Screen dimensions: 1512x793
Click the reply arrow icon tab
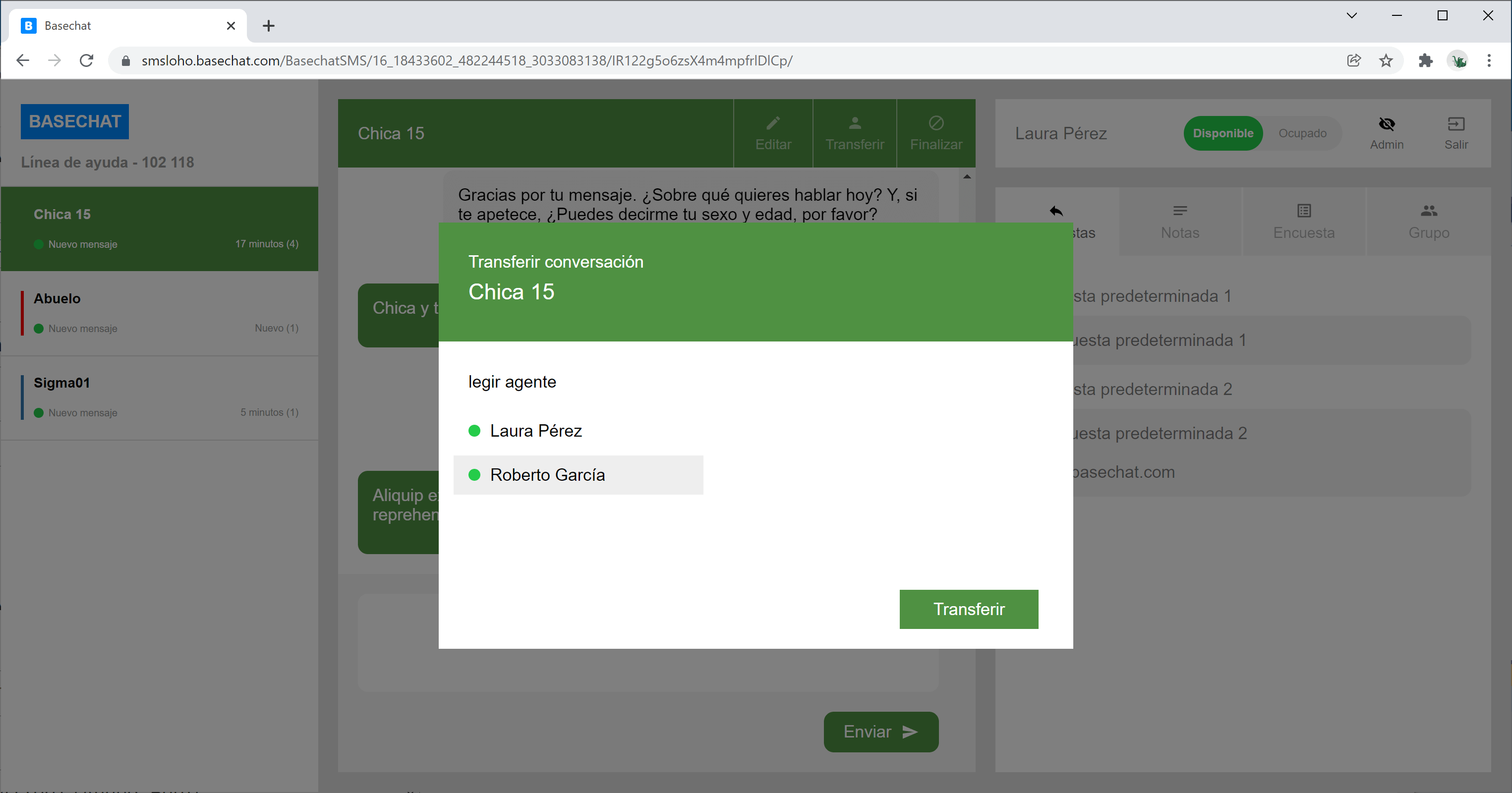(1056, 211)
